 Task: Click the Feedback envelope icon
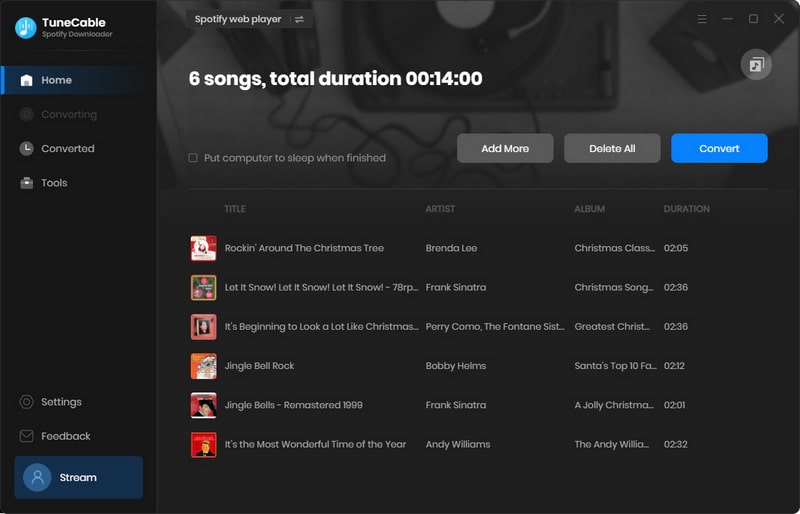pos(27,436)
